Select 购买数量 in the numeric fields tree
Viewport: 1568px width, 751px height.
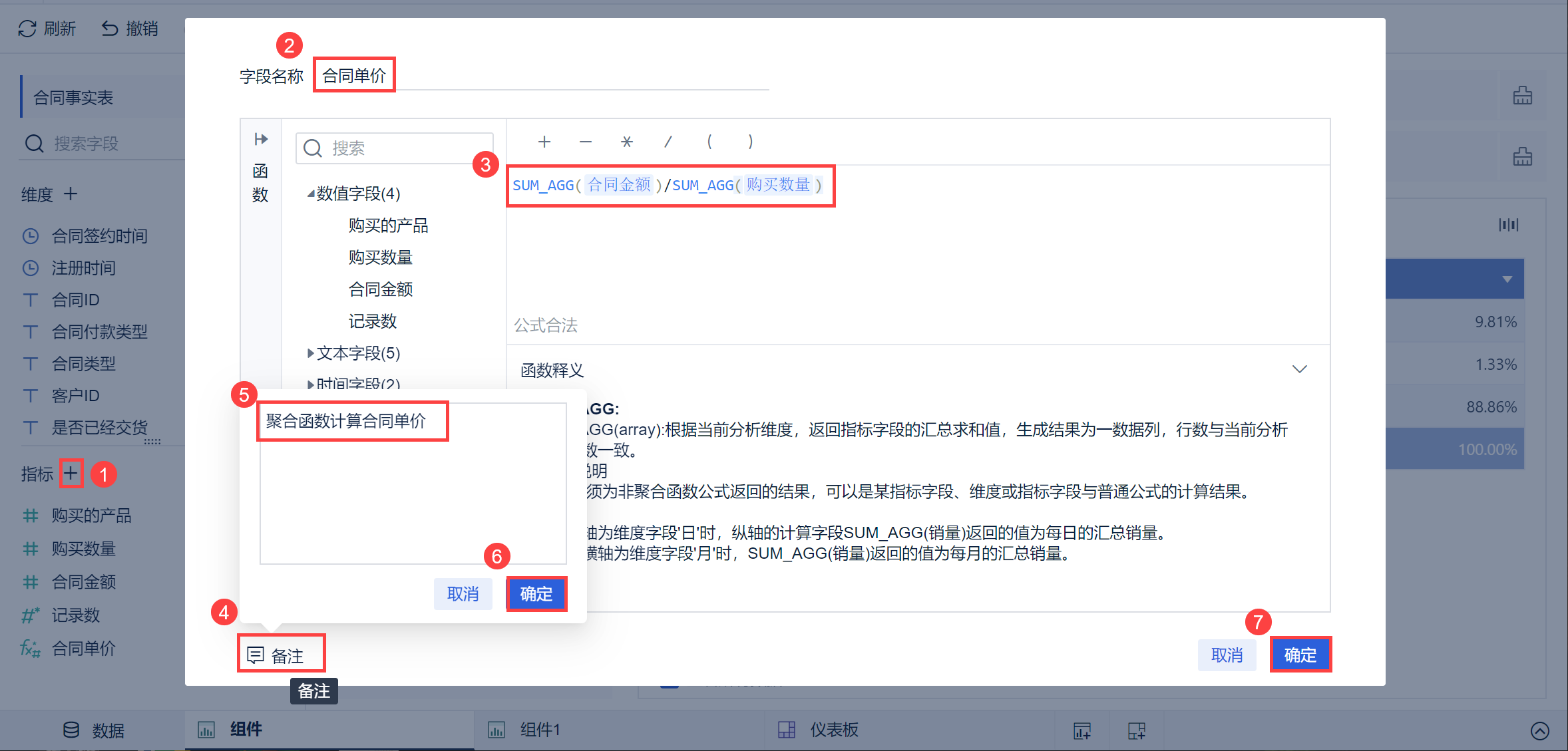[x=380, y=257]
